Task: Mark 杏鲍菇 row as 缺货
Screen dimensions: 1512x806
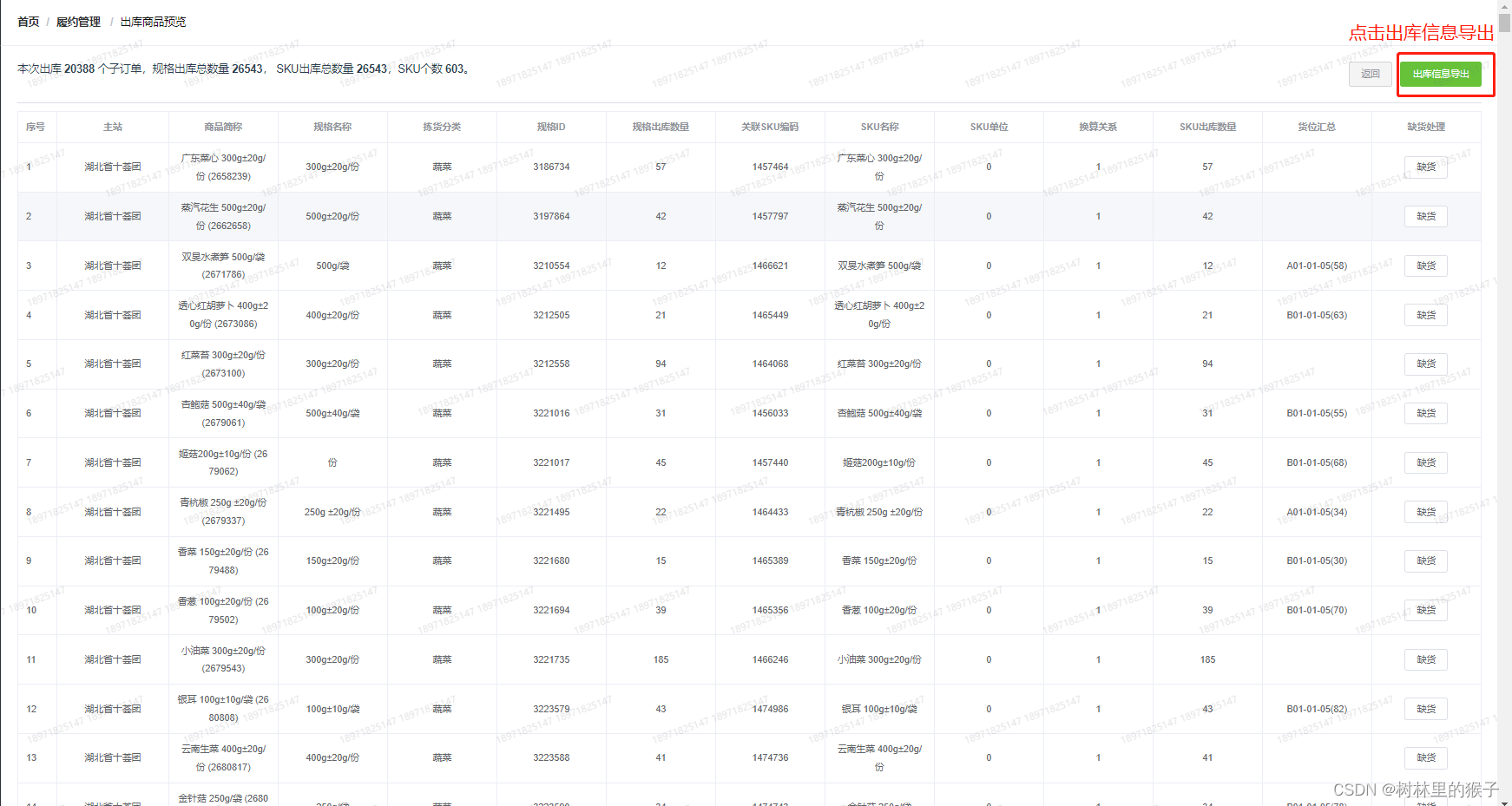Action: click(1426, 413)
